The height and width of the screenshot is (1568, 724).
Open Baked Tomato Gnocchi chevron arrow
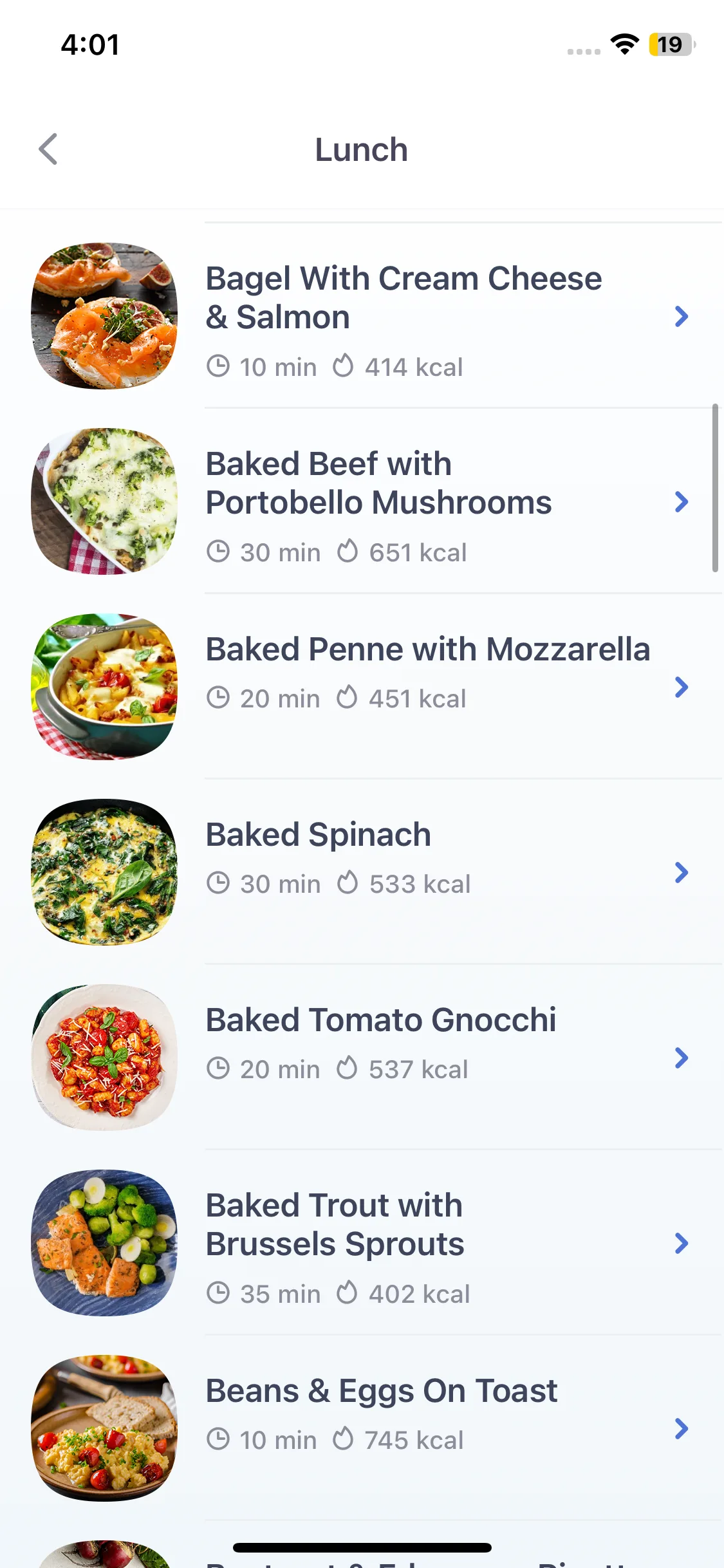[x=682, y=1058]
